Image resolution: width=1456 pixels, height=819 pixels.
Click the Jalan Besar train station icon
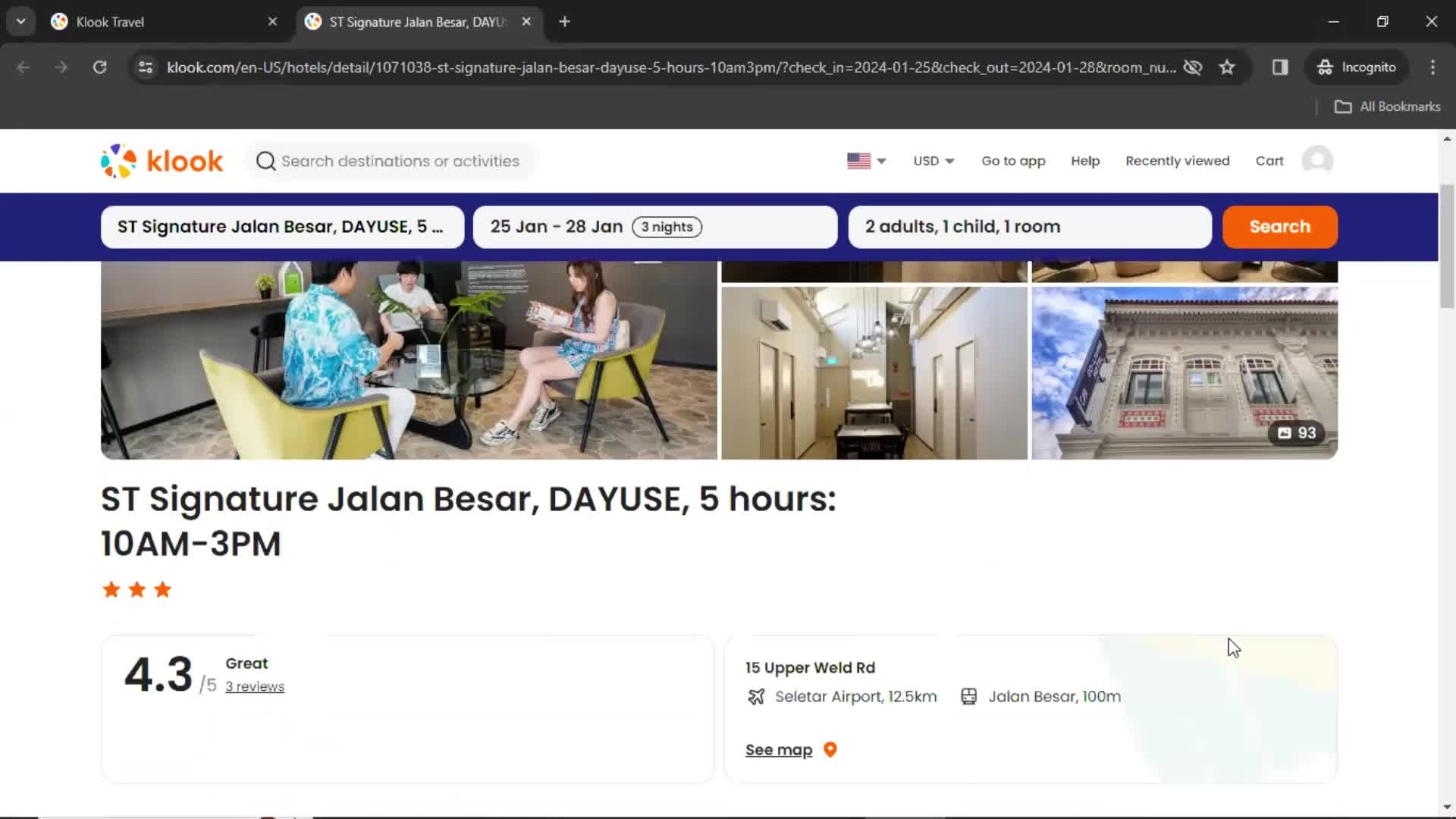(968, 697)
